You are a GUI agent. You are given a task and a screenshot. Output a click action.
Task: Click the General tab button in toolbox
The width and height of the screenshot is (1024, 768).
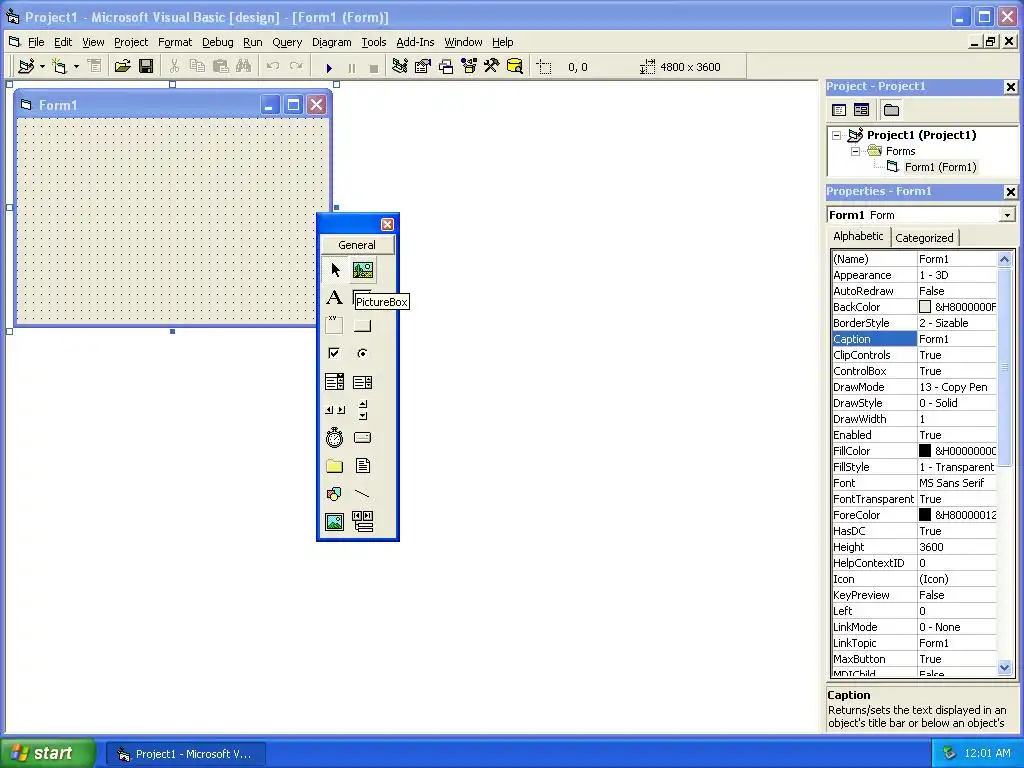pyautogui.click(x=357, y=245)
